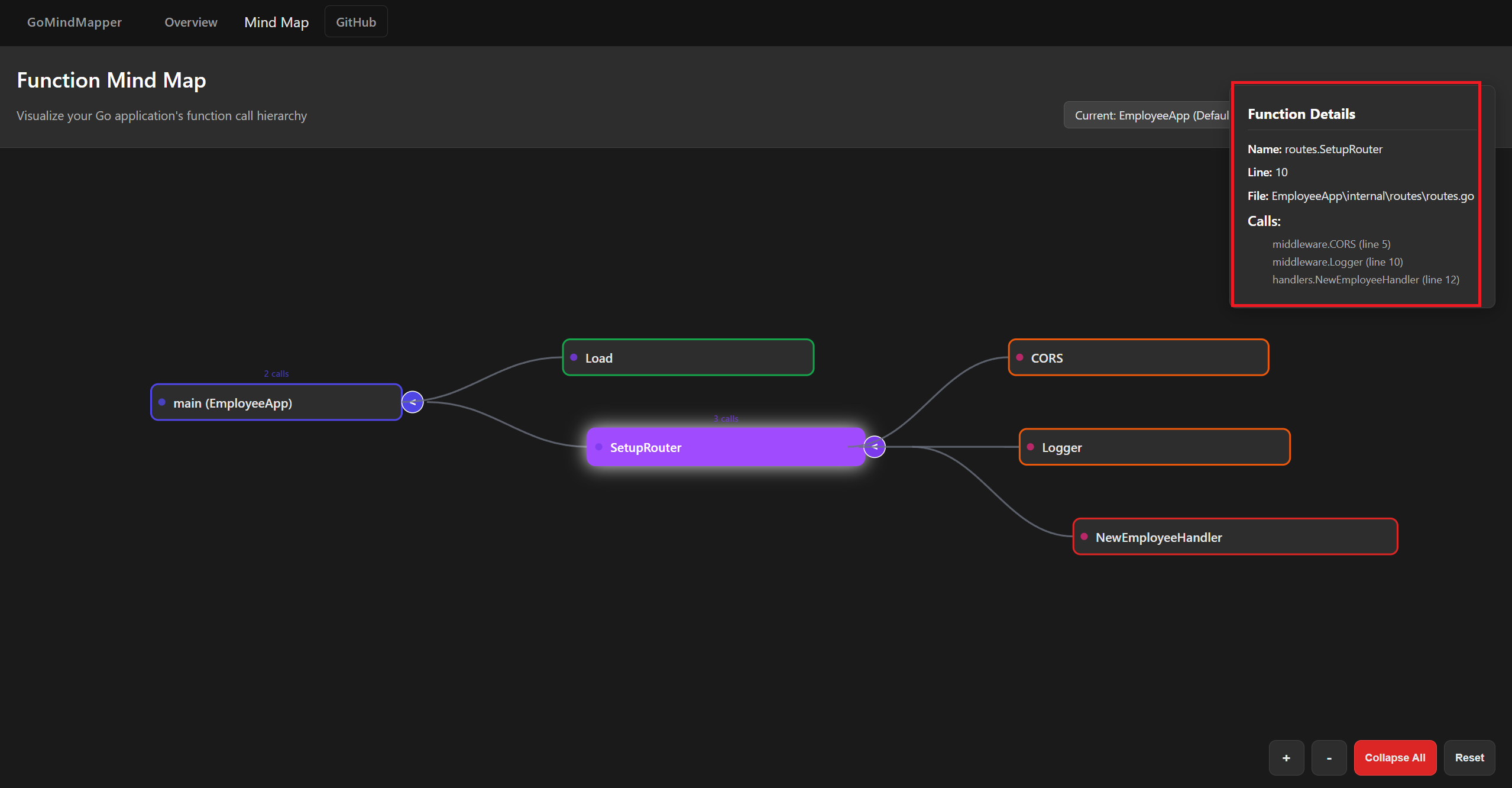
Task: Click the Function Mind Map title
Action: pyautogui.click(x=111, y=80)
